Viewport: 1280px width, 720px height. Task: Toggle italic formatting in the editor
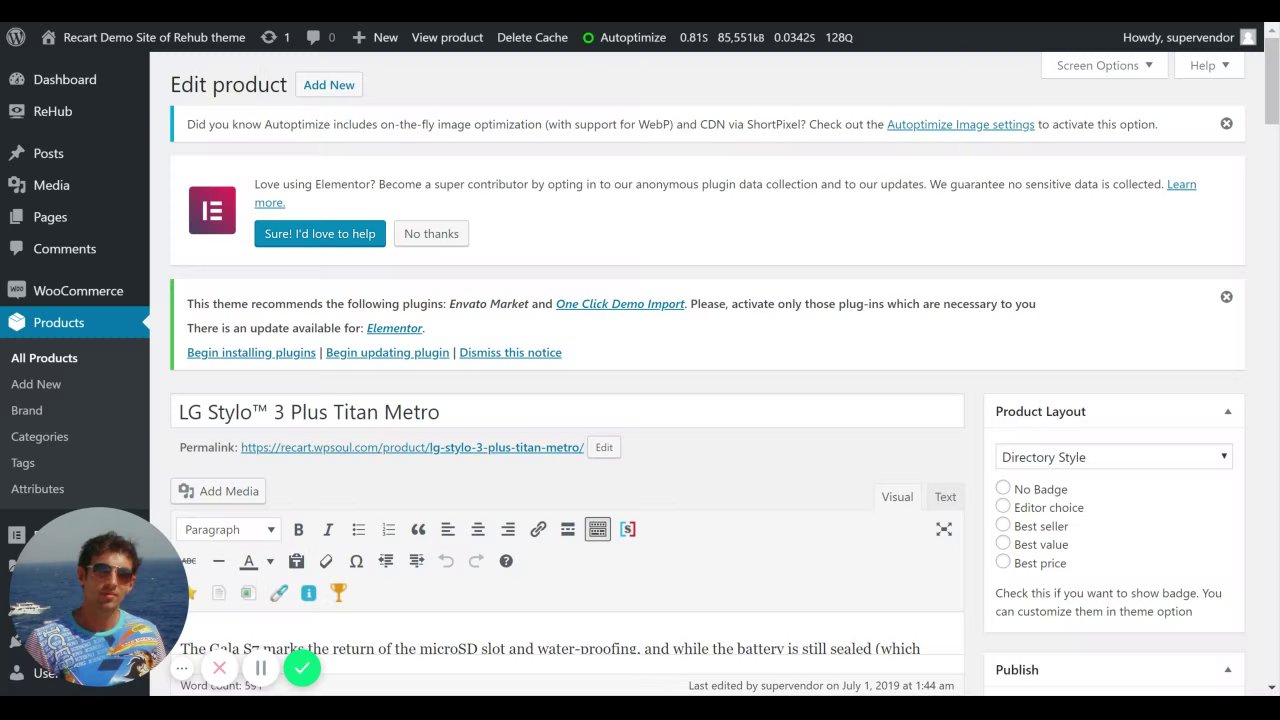(x=328, y=529)
